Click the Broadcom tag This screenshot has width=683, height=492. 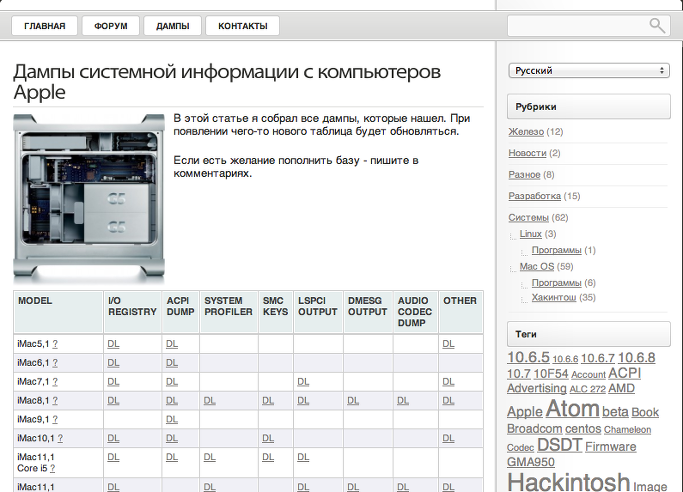[534, 429]
